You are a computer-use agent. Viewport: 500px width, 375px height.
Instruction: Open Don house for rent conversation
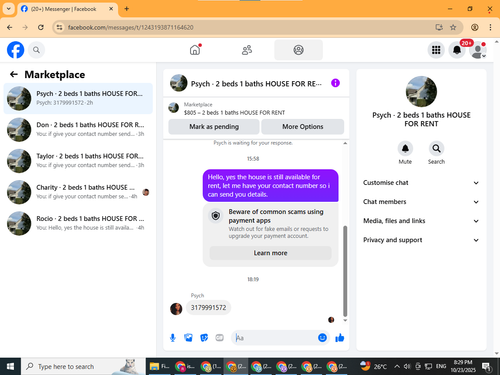point(78,130)
